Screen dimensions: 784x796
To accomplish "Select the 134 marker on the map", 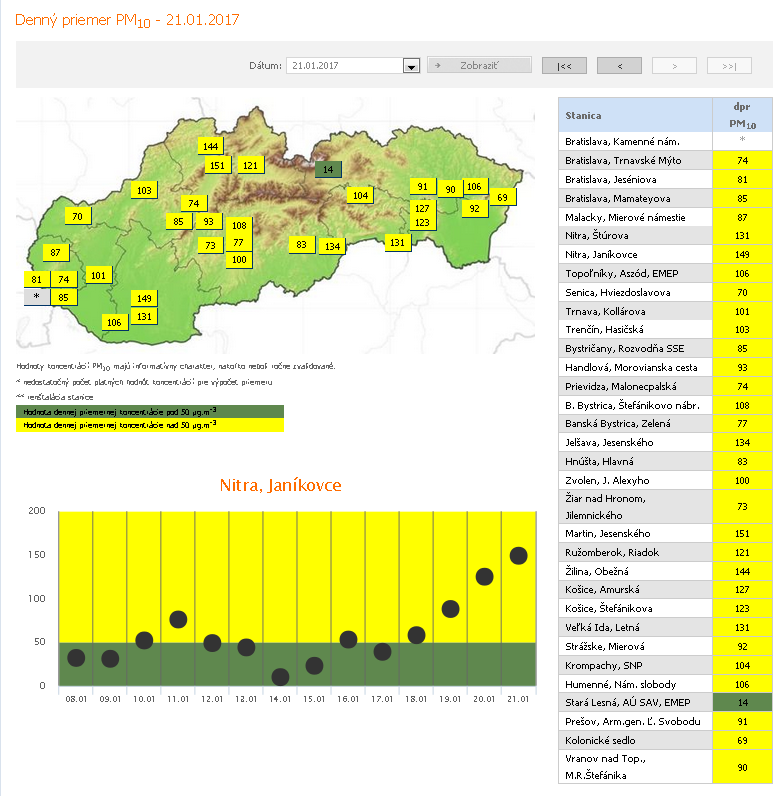I will 333,246.
